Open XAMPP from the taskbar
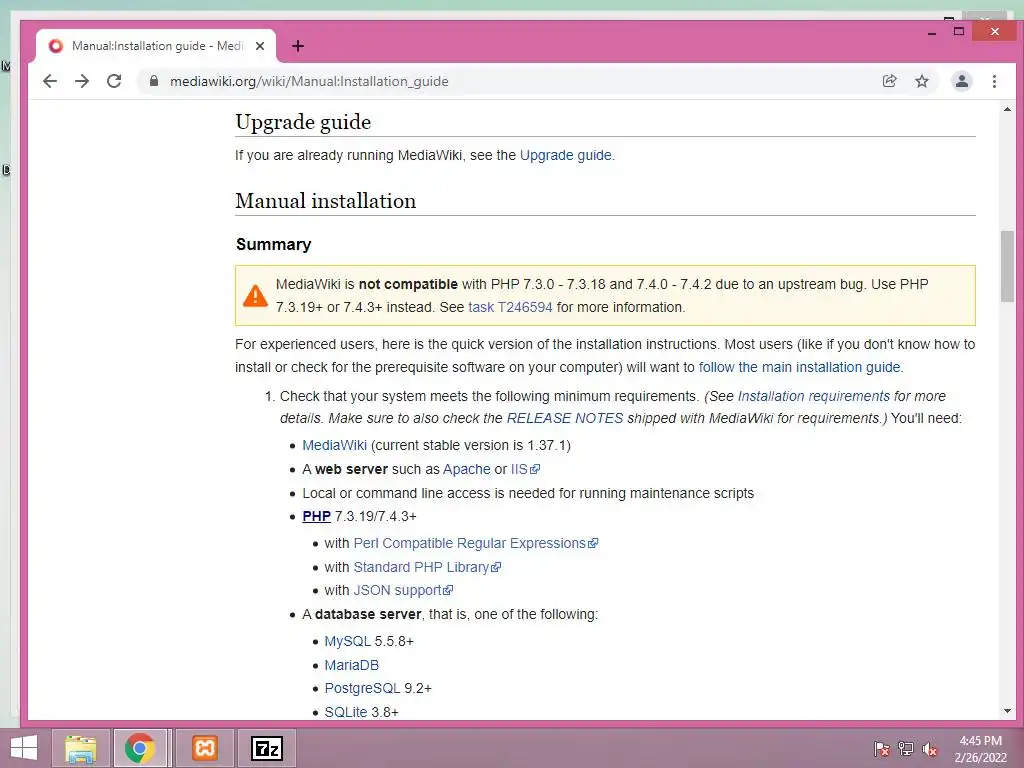The width and height of the screenshot is (1024, 768). 204,748
